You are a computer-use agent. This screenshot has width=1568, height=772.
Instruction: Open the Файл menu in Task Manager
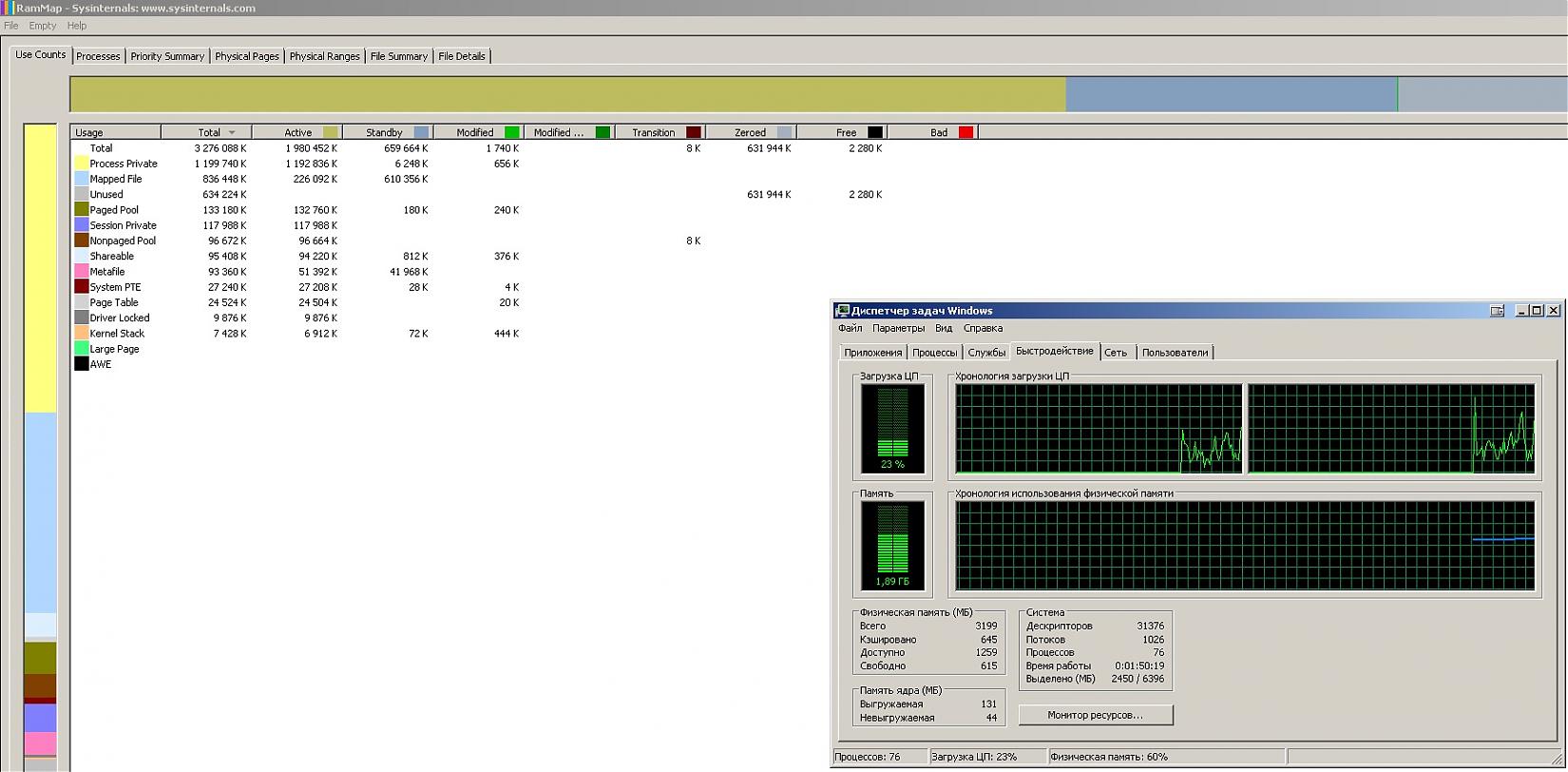pos(850,328)
